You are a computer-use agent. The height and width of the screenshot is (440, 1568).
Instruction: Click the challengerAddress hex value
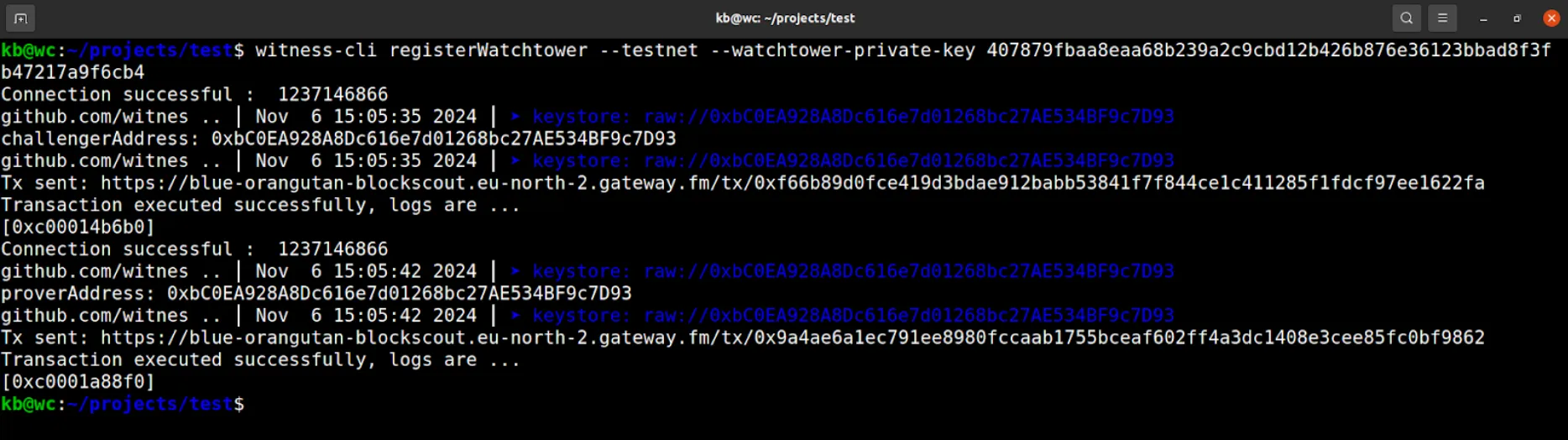443,139
